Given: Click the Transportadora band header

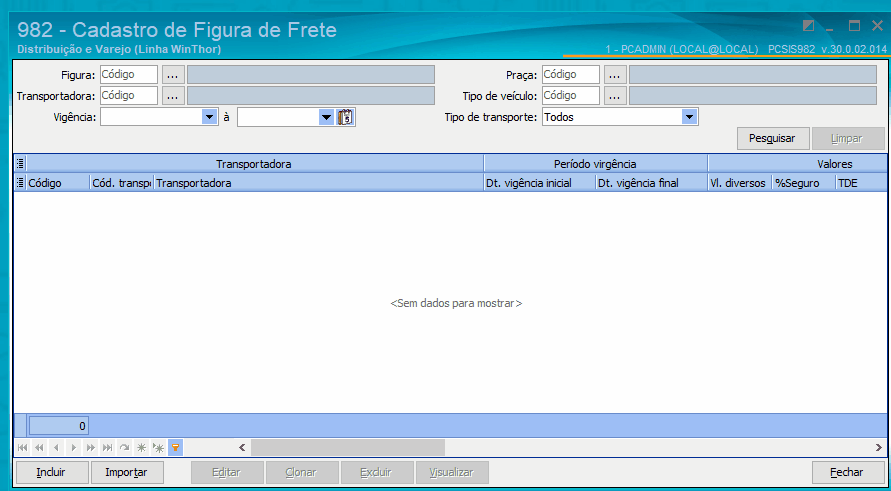Looking at the screenshot, I should (254, 164).
